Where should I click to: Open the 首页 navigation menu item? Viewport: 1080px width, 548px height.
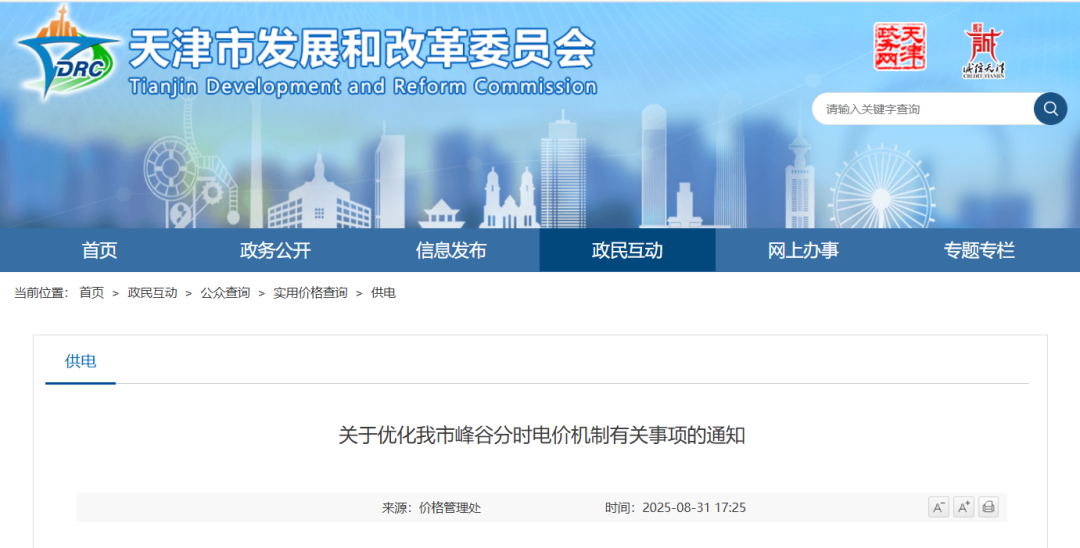pyautogui.click(x=99, y=250)
